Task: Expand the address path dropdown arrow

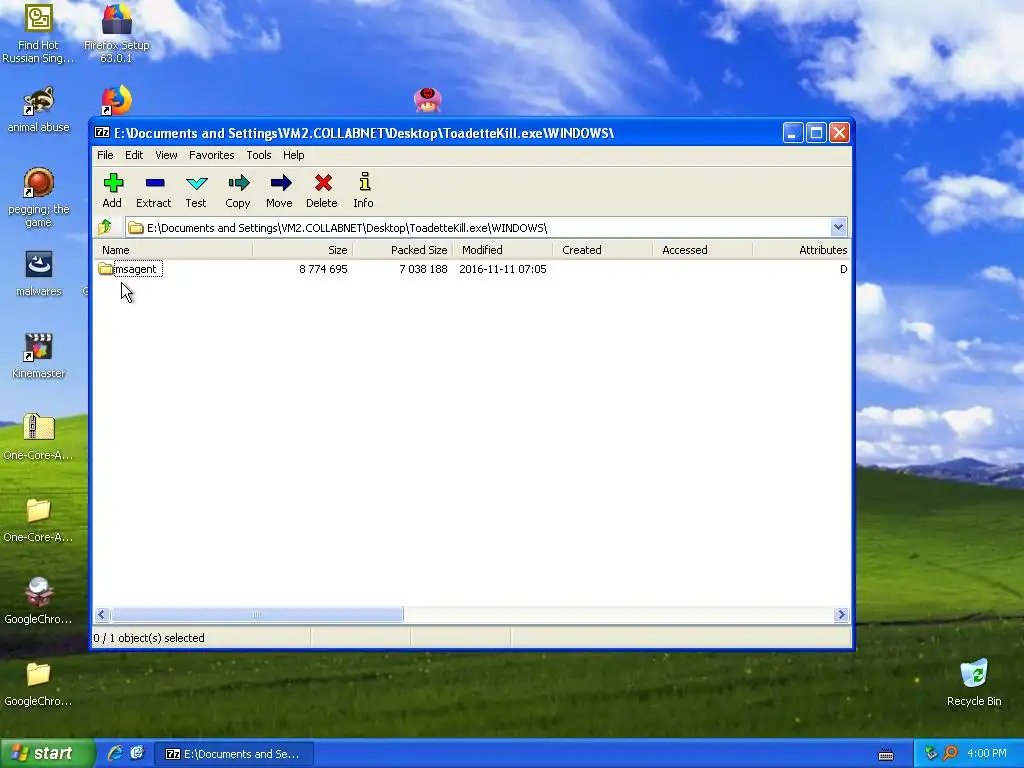Action: click(839, 227)
